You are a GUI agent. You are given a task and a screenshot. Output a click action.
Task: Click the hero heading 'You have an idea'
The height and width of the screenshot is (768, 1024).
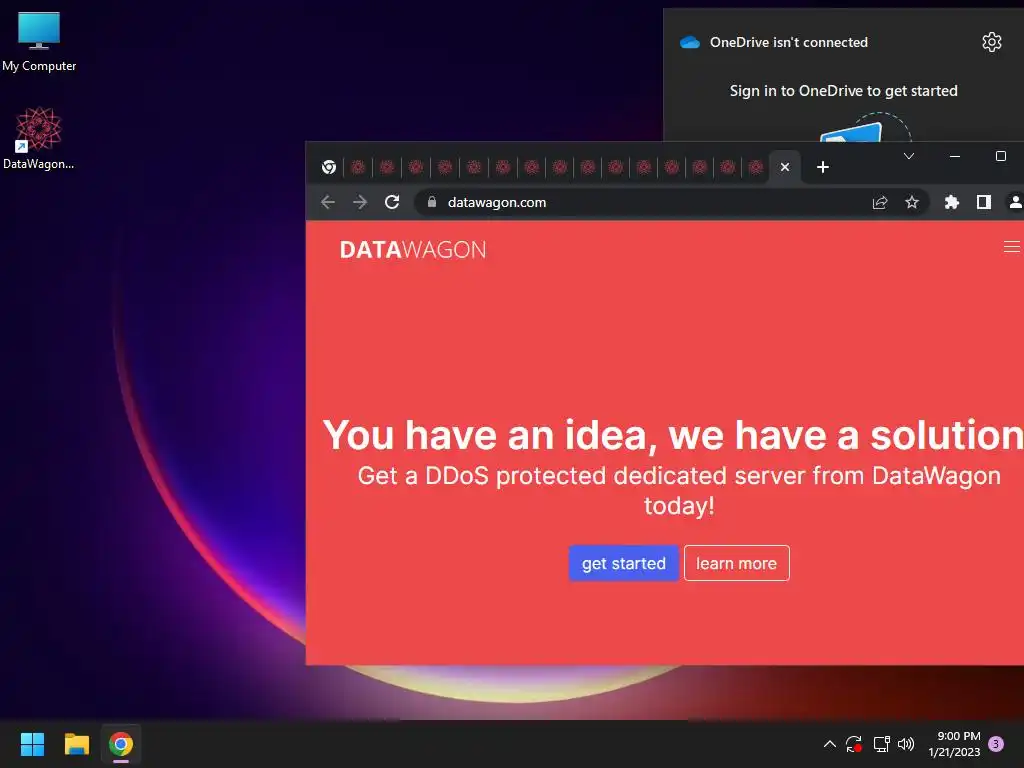click(x=673, y=435)
